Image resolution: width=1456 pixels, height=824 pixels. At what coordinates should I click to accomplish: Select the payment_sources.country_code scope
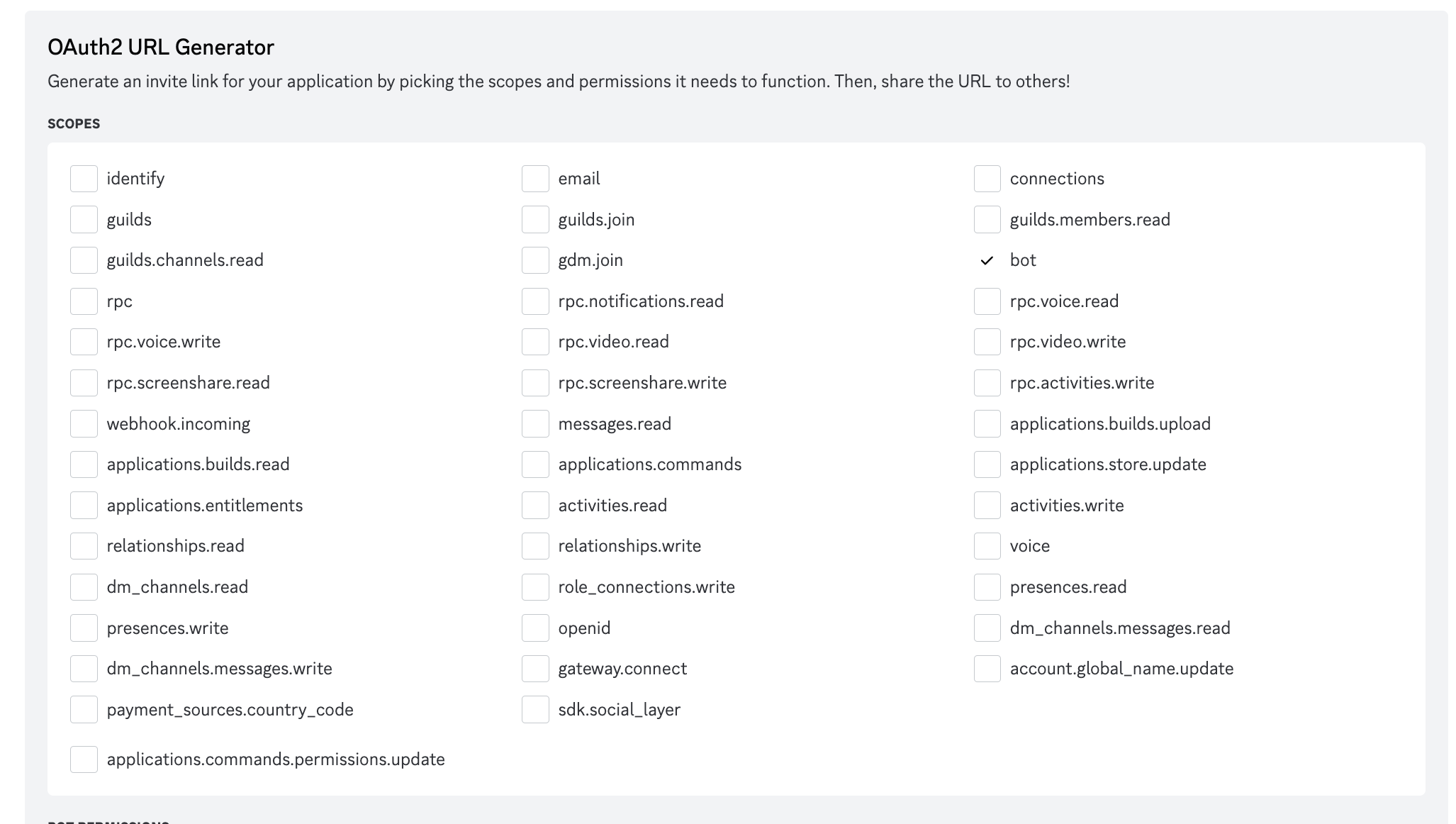[x=84, y=710]
